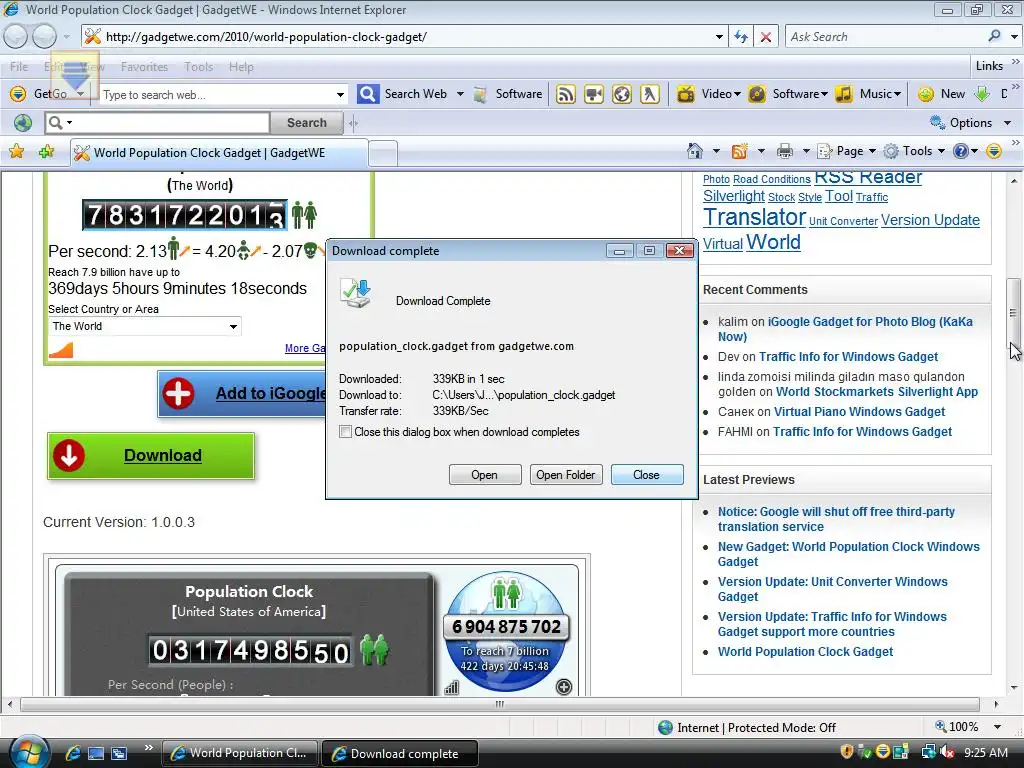Click the Feeds icon in command bar

[740, 152]
